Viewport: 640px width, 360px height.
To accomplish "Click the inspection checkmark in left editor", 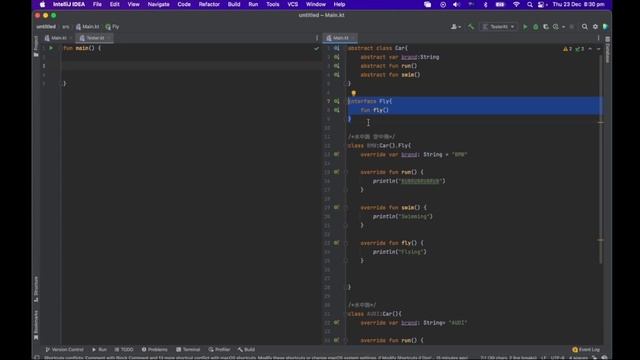I will click(316, 48).
